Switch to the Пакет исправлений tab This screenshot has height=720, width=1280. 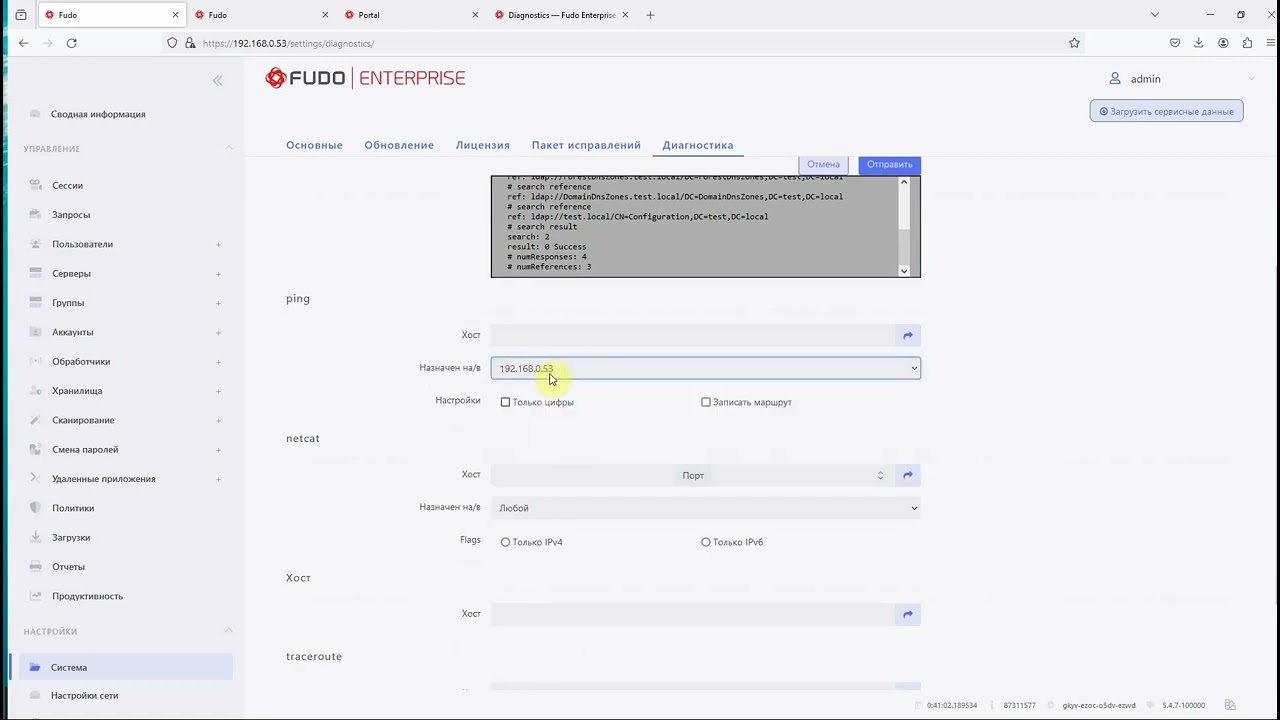[x=586, y=145]
